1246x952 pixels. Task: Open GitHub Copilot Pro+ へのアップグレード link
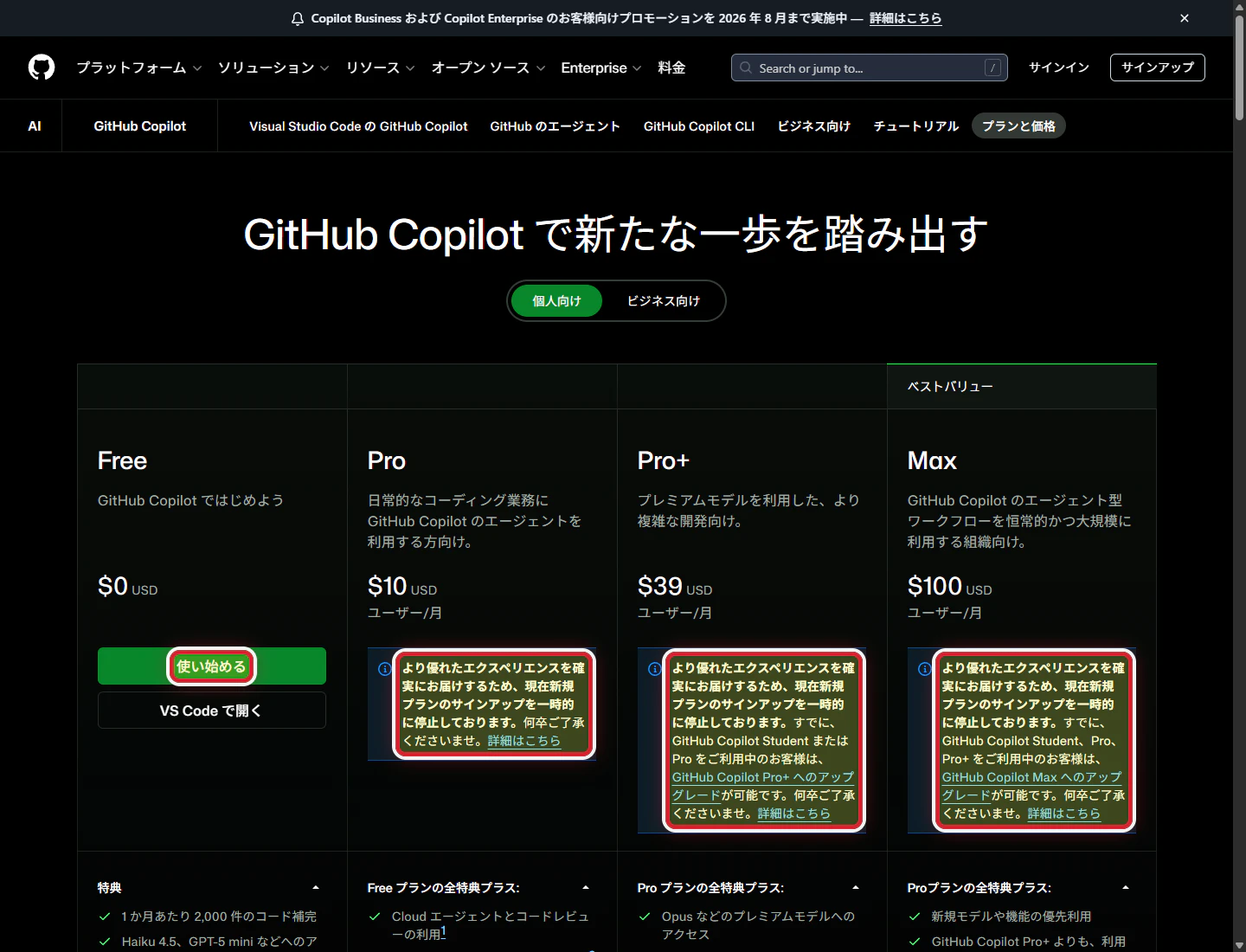[762, 786]
